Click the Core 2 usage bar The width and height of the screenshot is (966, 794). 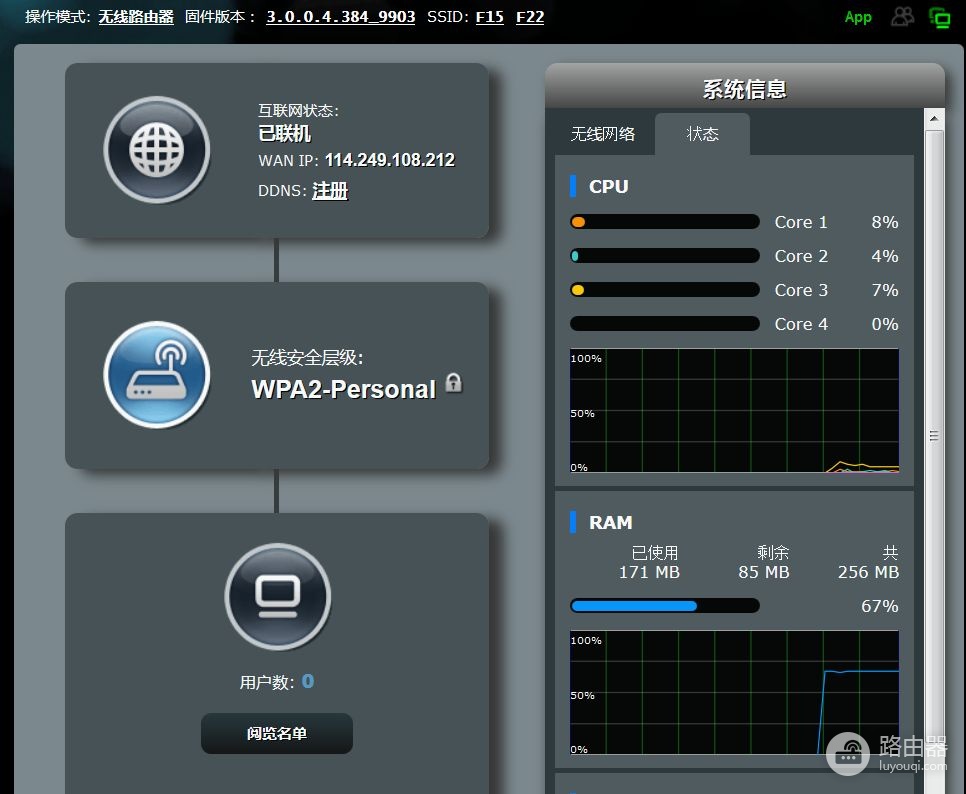pyautogui.click(x=665, y=256)
